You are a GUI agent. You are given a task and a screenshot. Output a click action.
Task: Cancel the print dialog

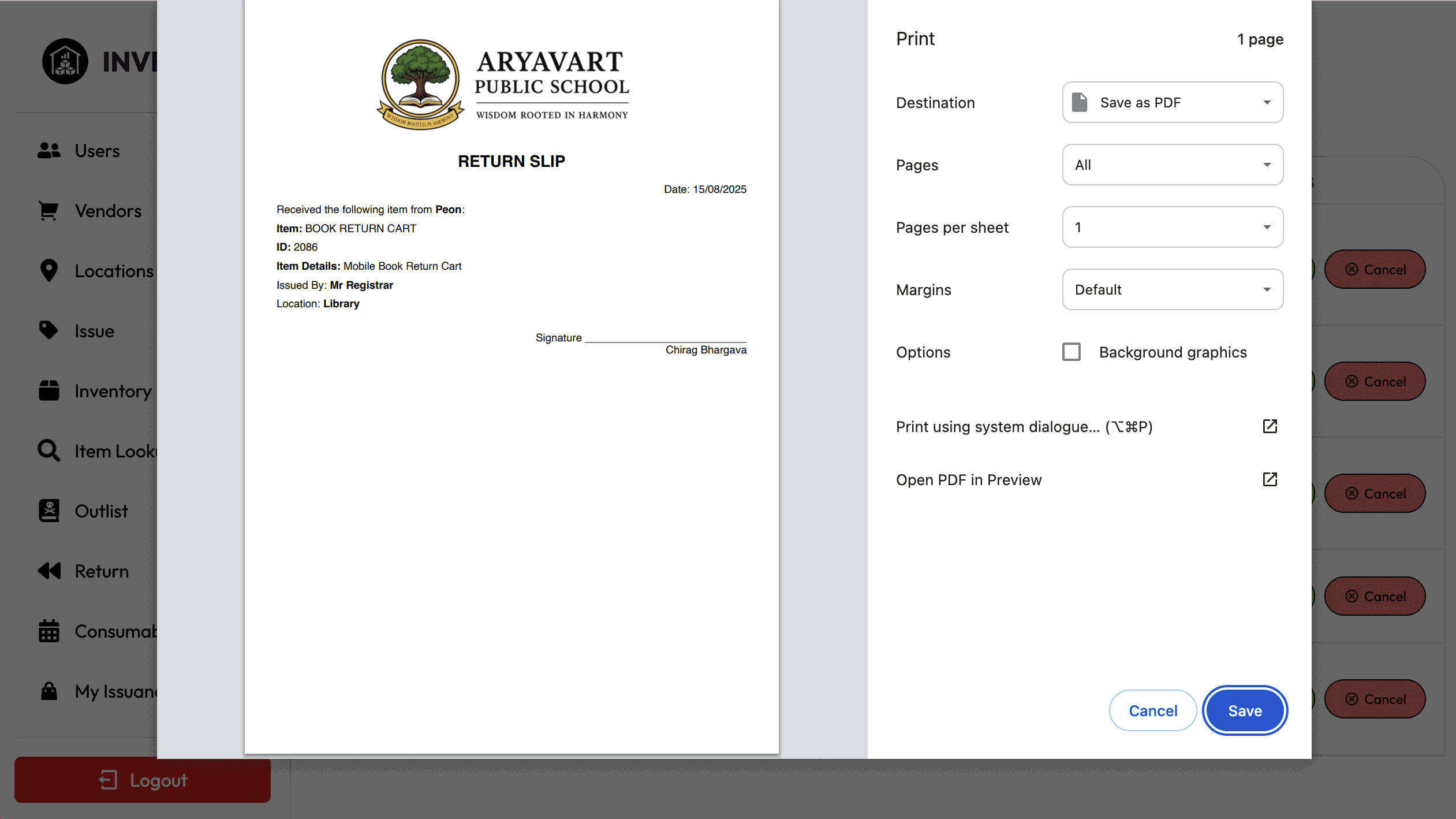point(1153,710)
